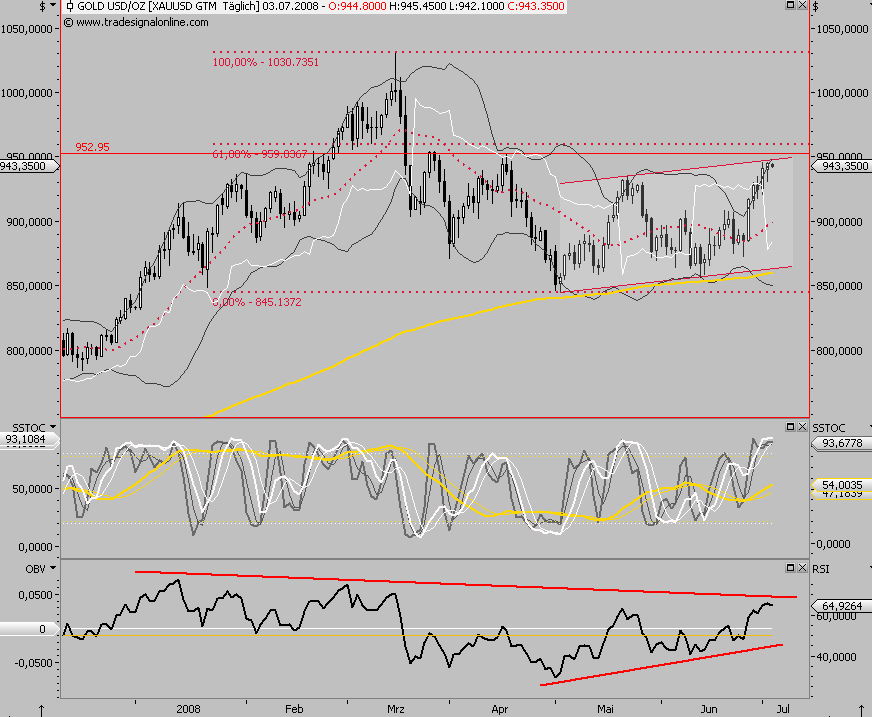This screenshot has height=717, width=872.
Task: Close the OBV/RSI indicator pane
Action: (802, 567)
